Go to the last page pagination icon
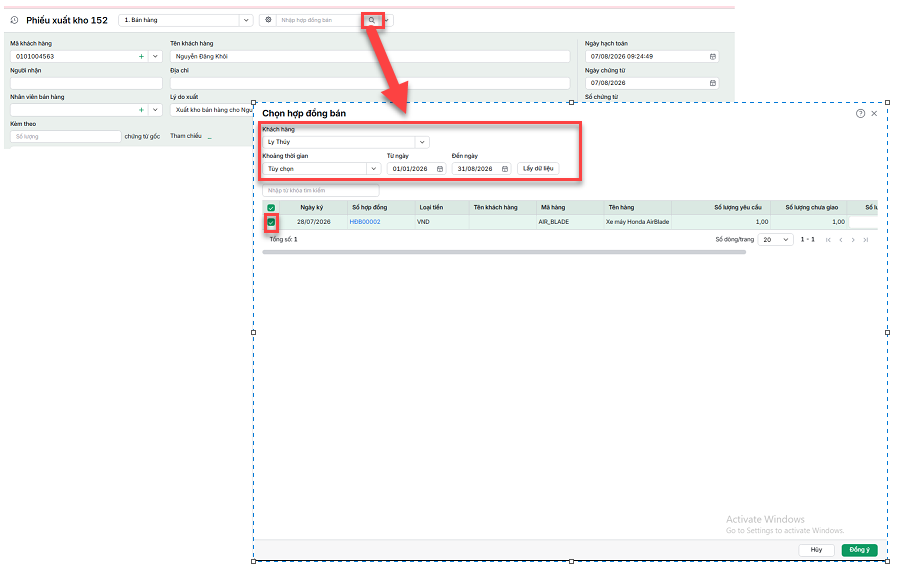Viewport: 897px width, 567px height. click(866, 240)
